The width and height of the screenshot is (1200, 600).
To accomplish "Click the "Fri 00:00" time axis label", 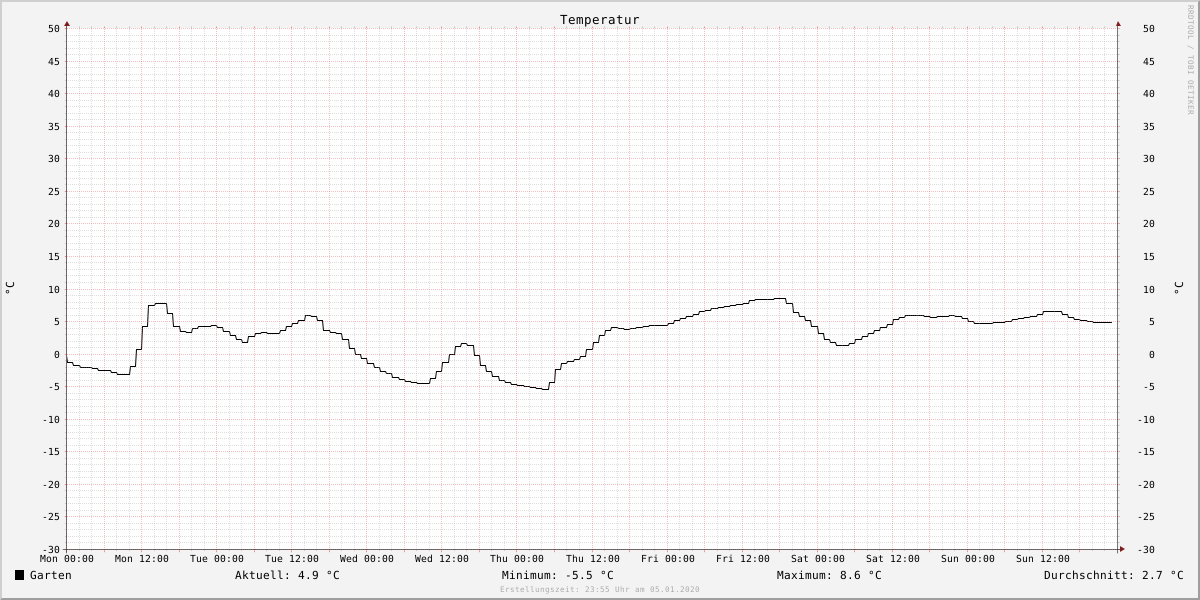I will (x=668, y=559).
